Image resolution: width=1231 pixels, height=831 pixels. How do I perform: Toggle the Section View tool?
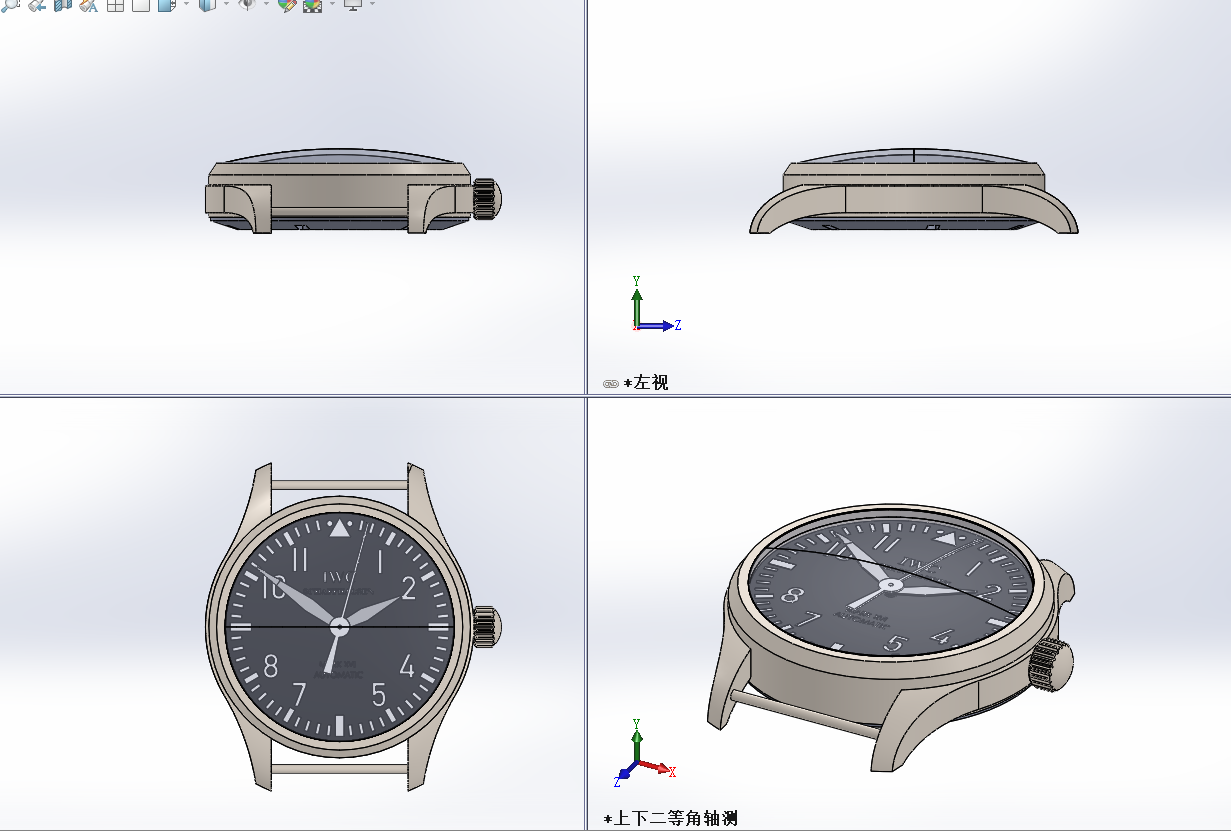pos(63,4)
